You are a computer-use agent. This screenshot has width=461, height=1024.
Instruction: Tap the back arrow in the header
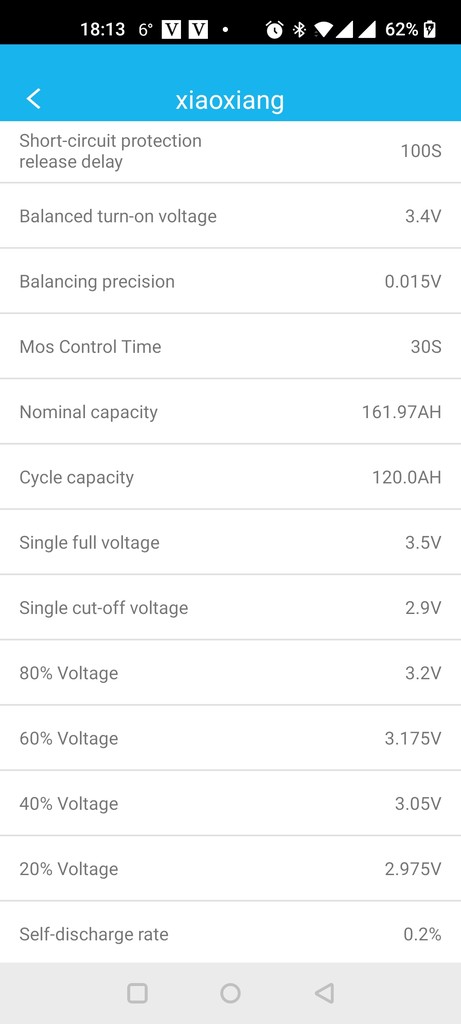click(x=33, y=99)
